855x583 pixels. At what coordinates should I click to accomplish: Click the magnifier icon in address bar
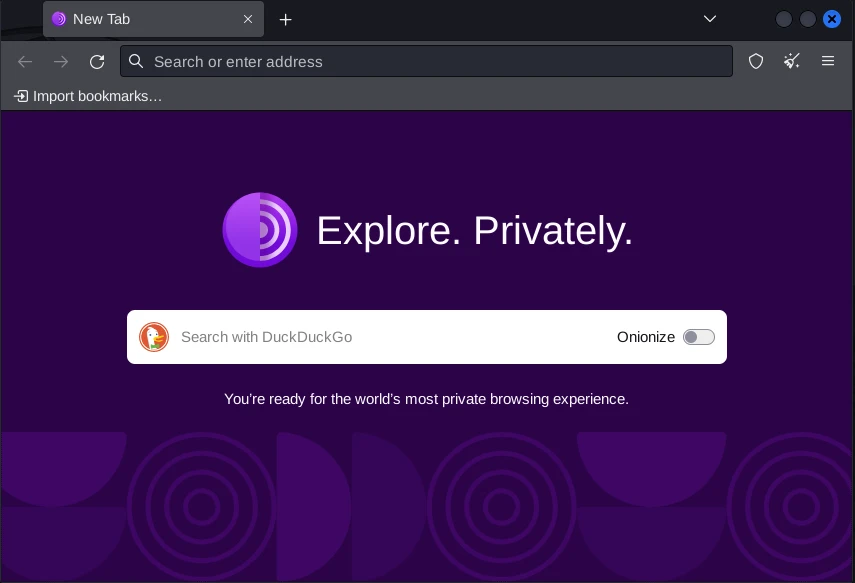[x=137, y=61]
